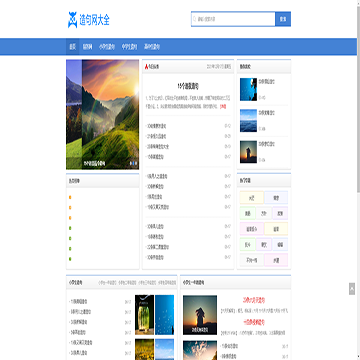Open the ocean horizon thumbnail in the sidebar
Image resolution: width=360 pixels, height=360 pixels.
pyautogui.click(x=248, y=121)
